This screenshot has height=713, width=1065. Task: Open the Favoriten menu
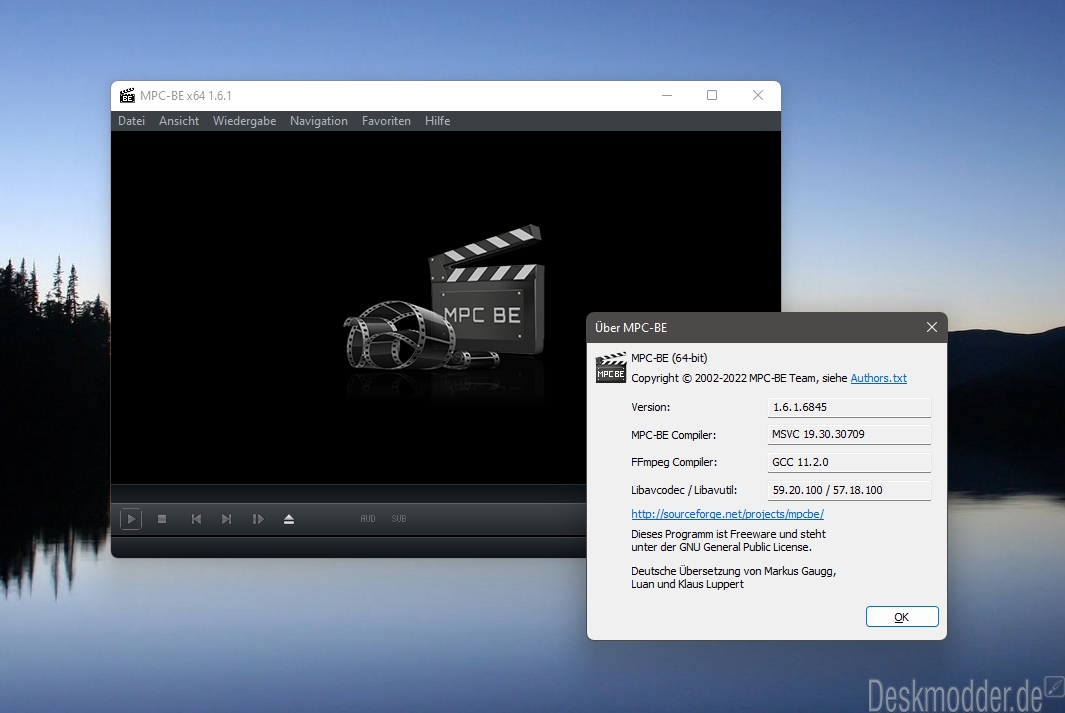point(386,121)
